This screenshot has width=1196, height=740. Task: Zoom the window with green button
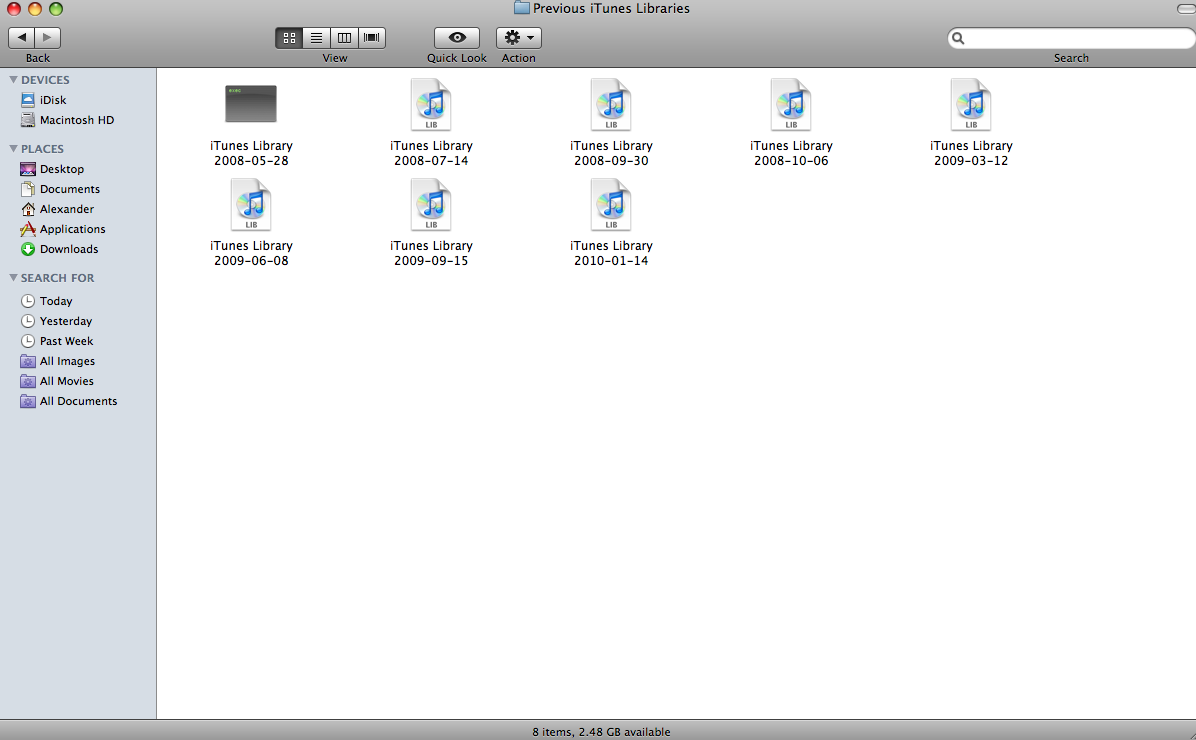[x=56, y=8]
